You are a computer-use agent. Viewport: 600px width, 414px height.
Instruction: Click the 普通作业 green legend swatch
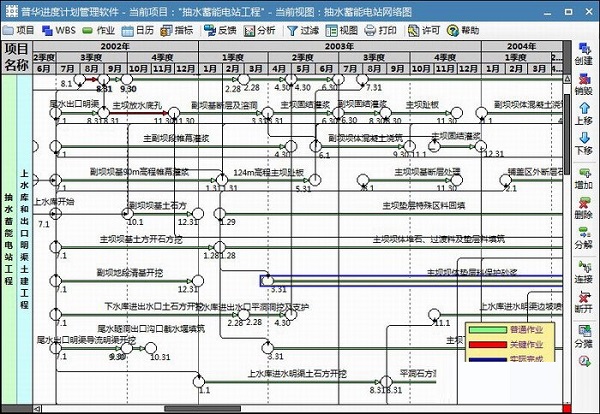(x=488, y=330)
